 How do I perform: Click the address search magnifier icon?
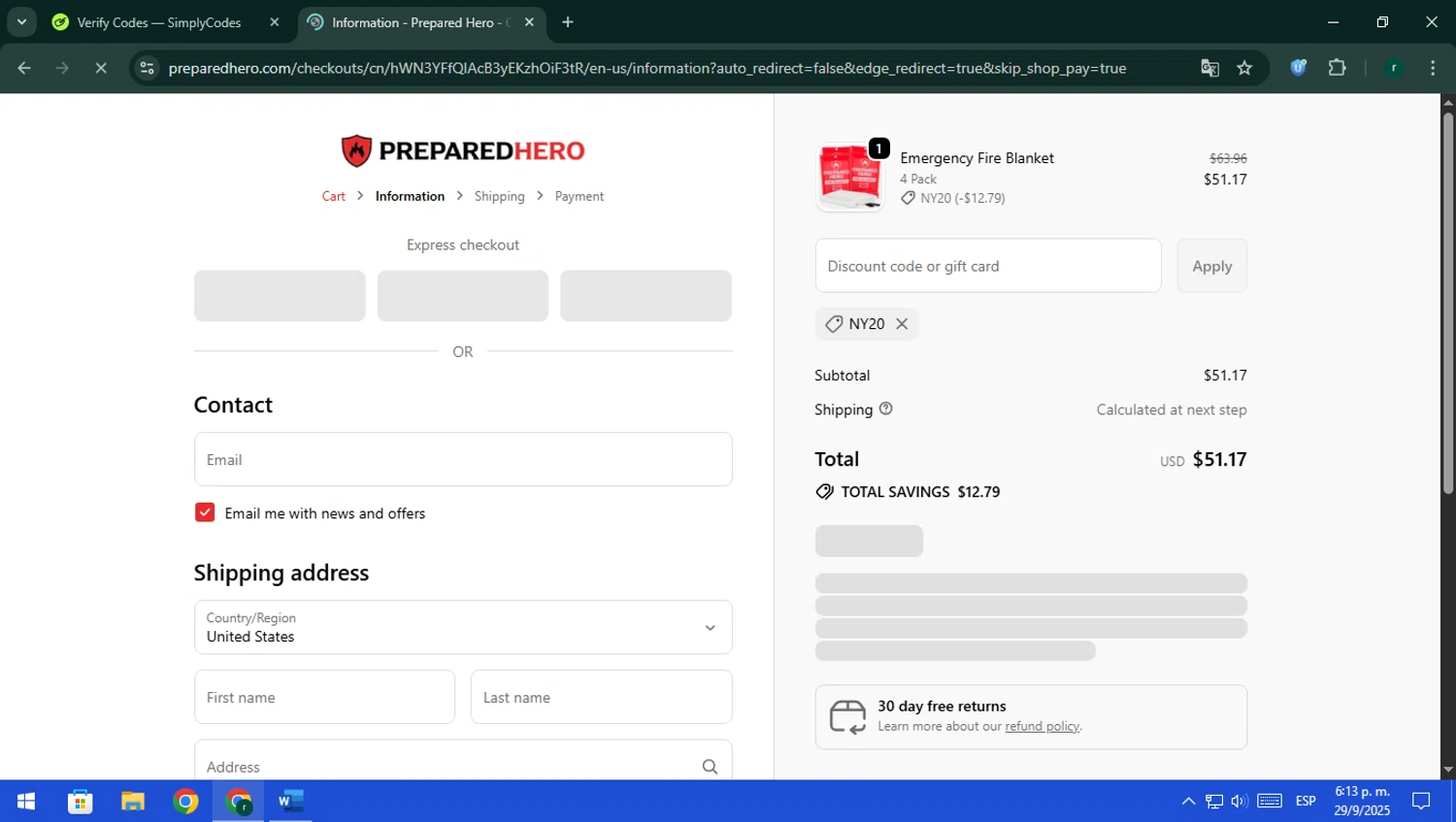(x=710, y=767)
